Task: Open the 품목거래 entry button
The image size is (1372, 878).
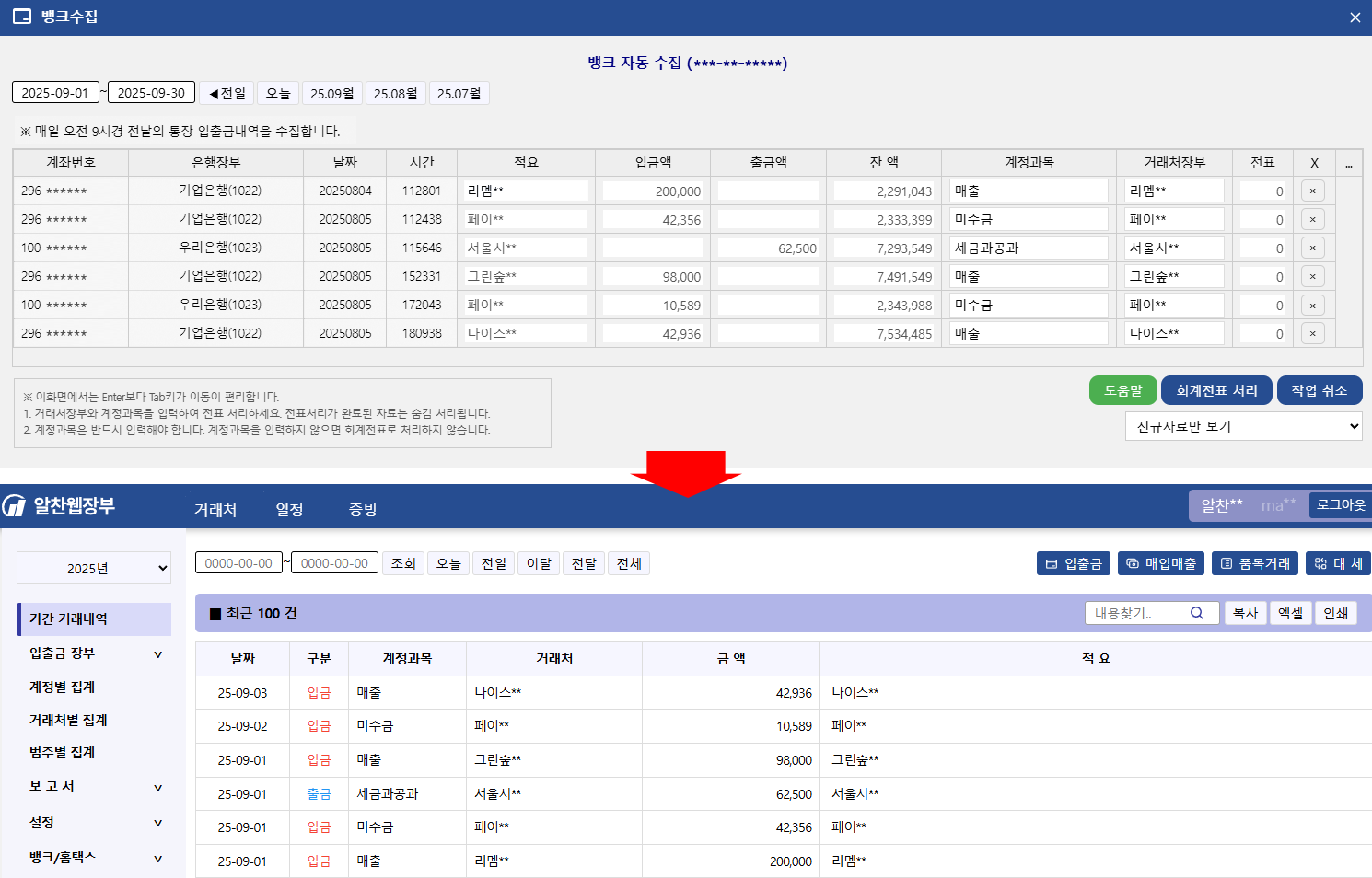Action: (1255, 563)
